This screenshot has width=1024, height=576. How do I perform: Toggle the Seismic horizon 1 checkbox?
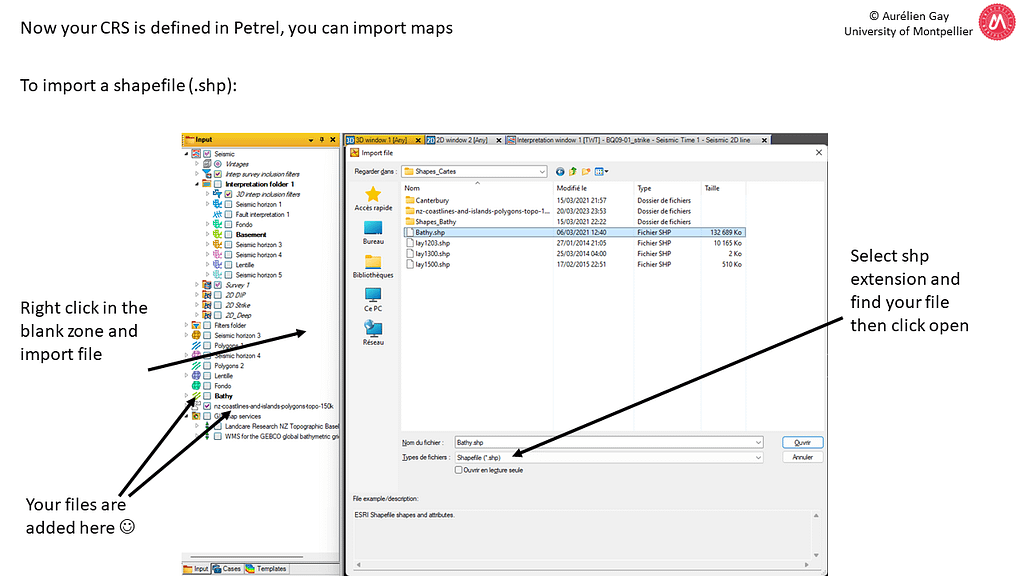(227, 204)
